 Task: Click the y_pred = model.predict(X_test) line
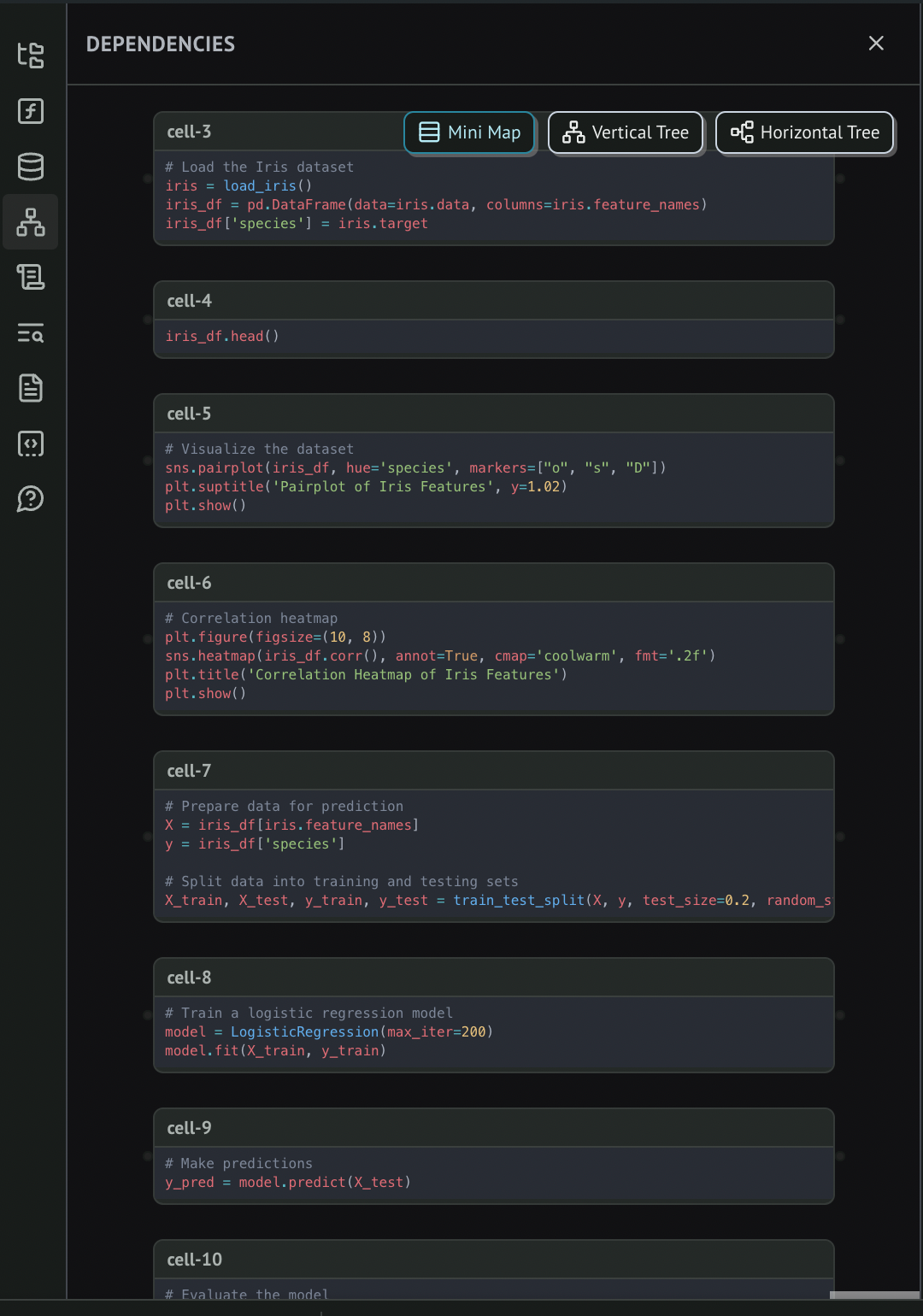tap(288, 1183)
